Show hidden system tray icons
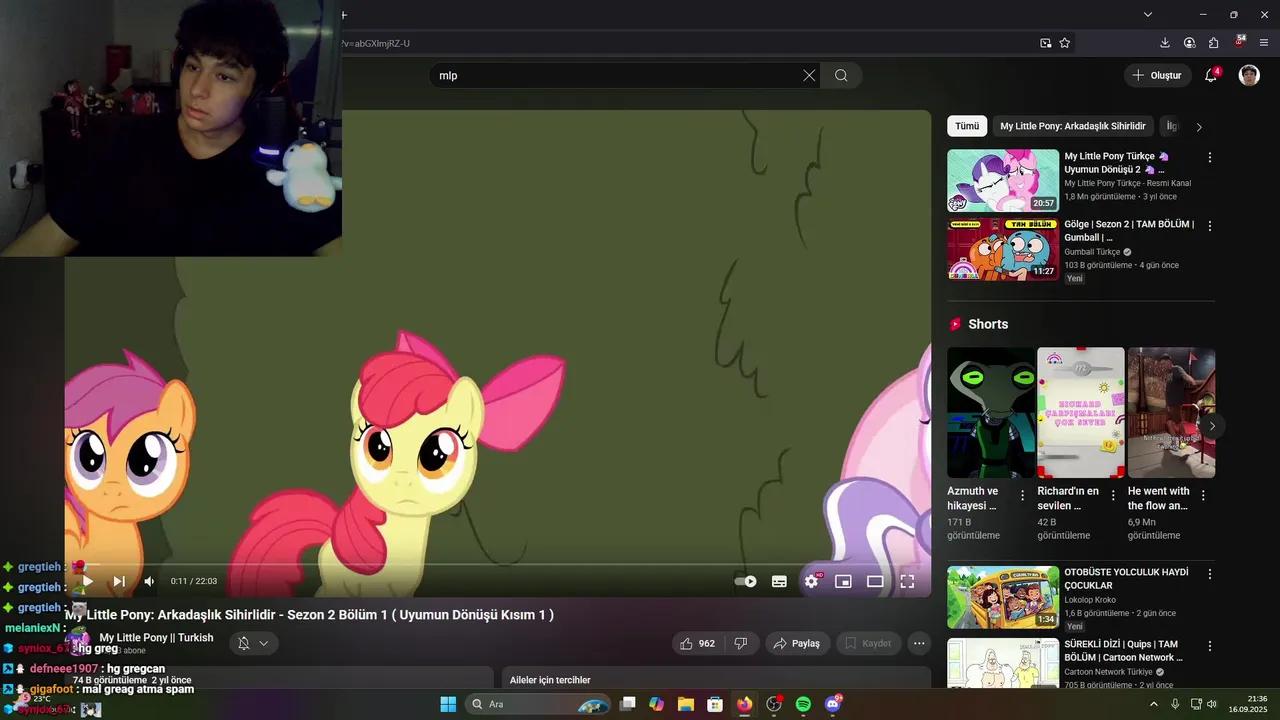This screenshot has height=720, width=1280. click(x=1153, y=704)
